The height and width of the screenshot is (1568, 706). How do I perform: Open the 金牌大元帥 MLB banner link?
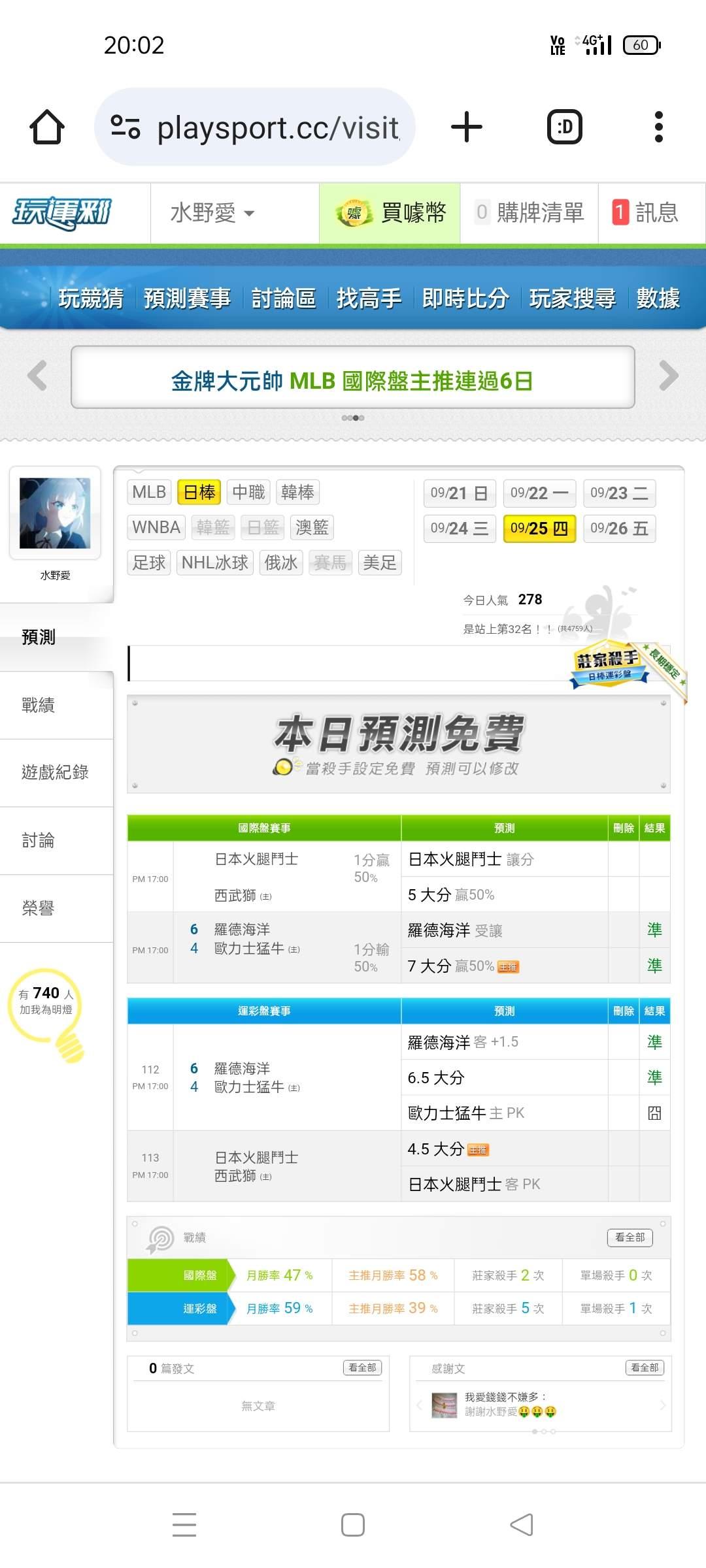pyautogui.click(x=352, y=381)
